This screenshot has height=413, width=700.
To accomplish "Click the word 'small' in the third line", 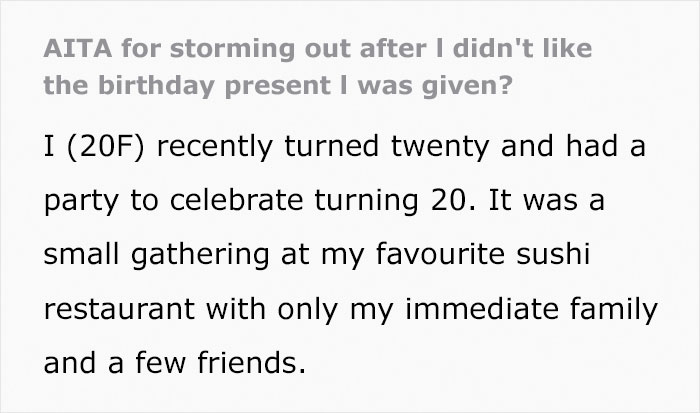I will point(82,254).
